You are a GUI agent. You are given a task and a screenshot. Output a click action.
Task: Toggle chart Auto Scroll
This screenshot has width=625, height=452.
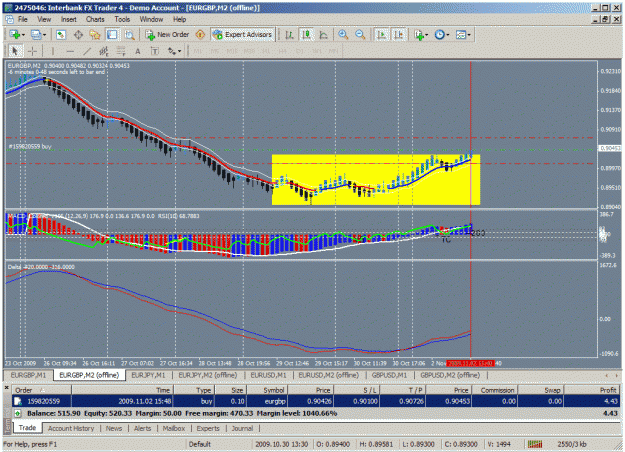click(381, 35)
